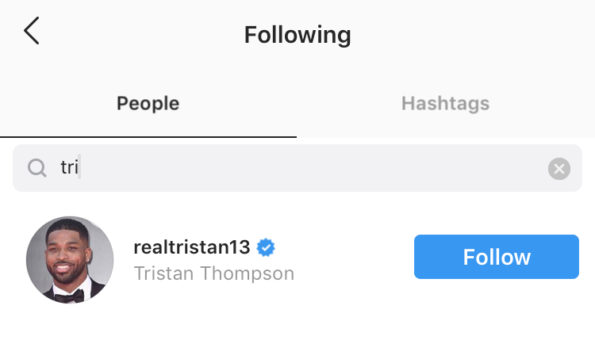The image size is (595, 363).
Task: Click the blank area below search results
Action: tap(298, 336)
